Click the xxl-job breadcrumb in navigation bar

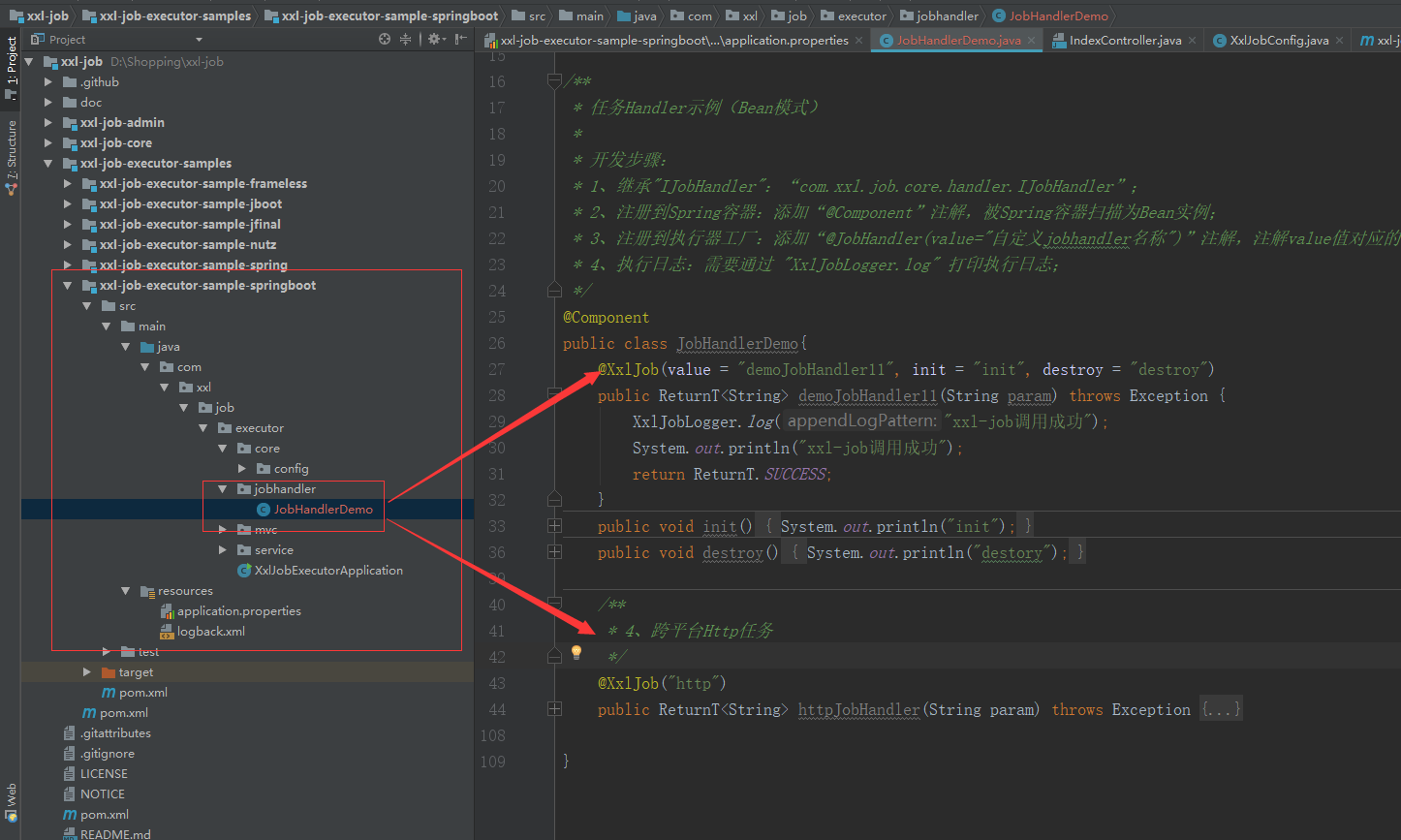pos(39,16)
